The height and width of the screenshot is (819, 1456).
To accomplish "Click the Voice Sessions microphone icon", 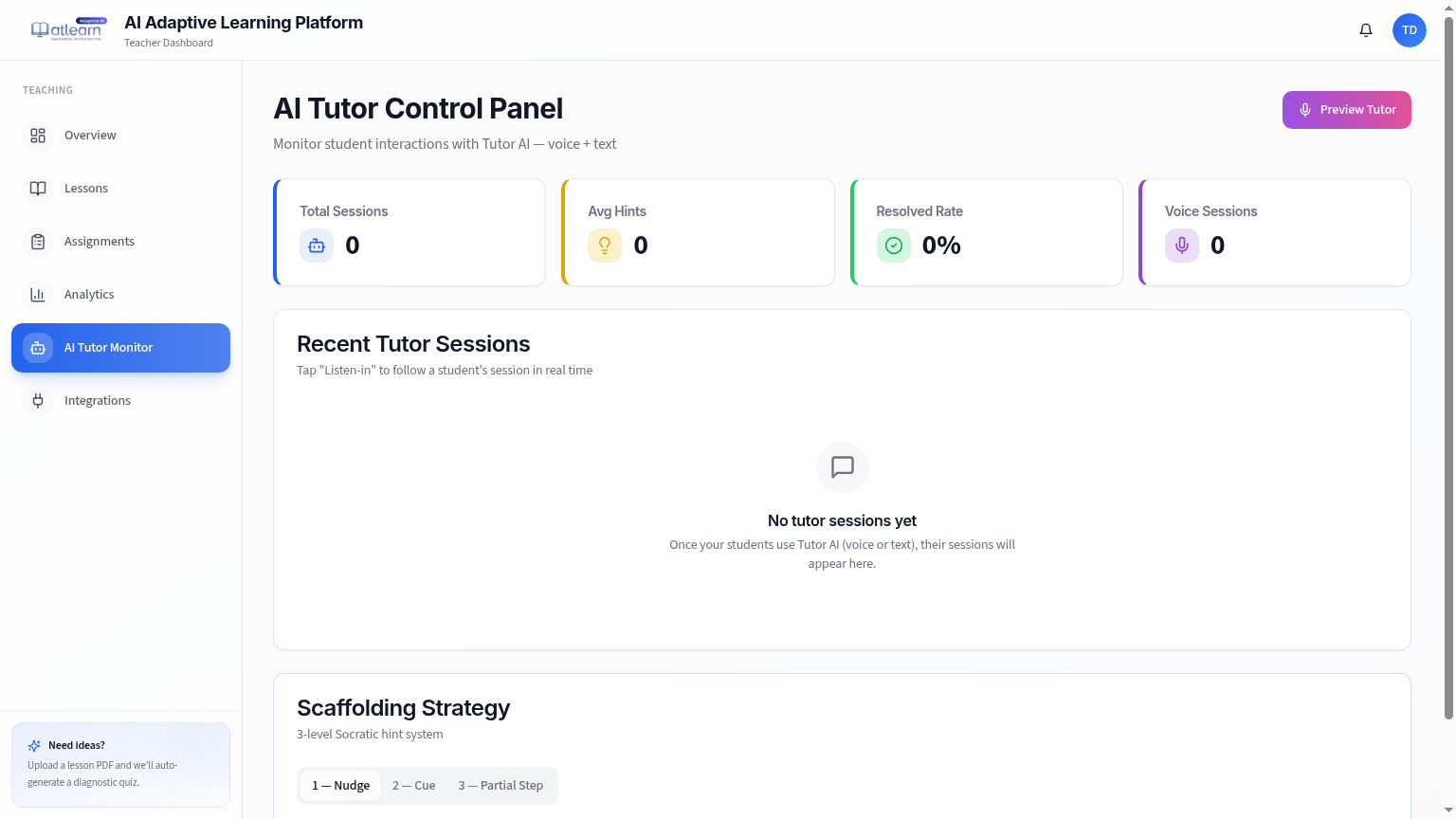I will (1182, 246).
